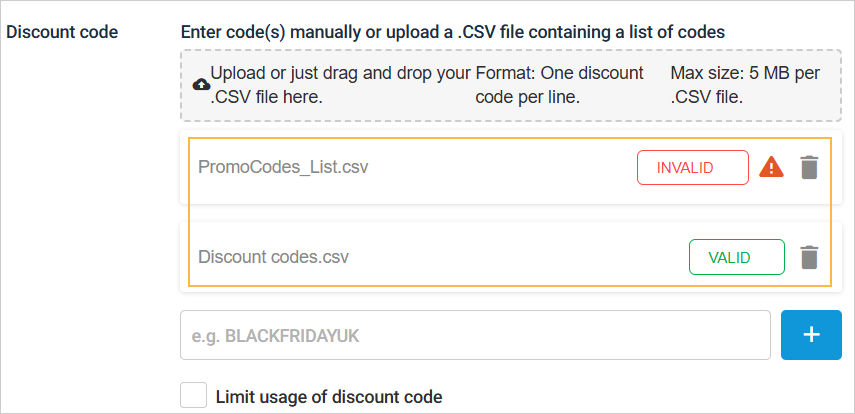The width and height of the screenshot is (855, 414).
Task: Select the PromoCodes_List.csv file name
Action: pos(283,167)
